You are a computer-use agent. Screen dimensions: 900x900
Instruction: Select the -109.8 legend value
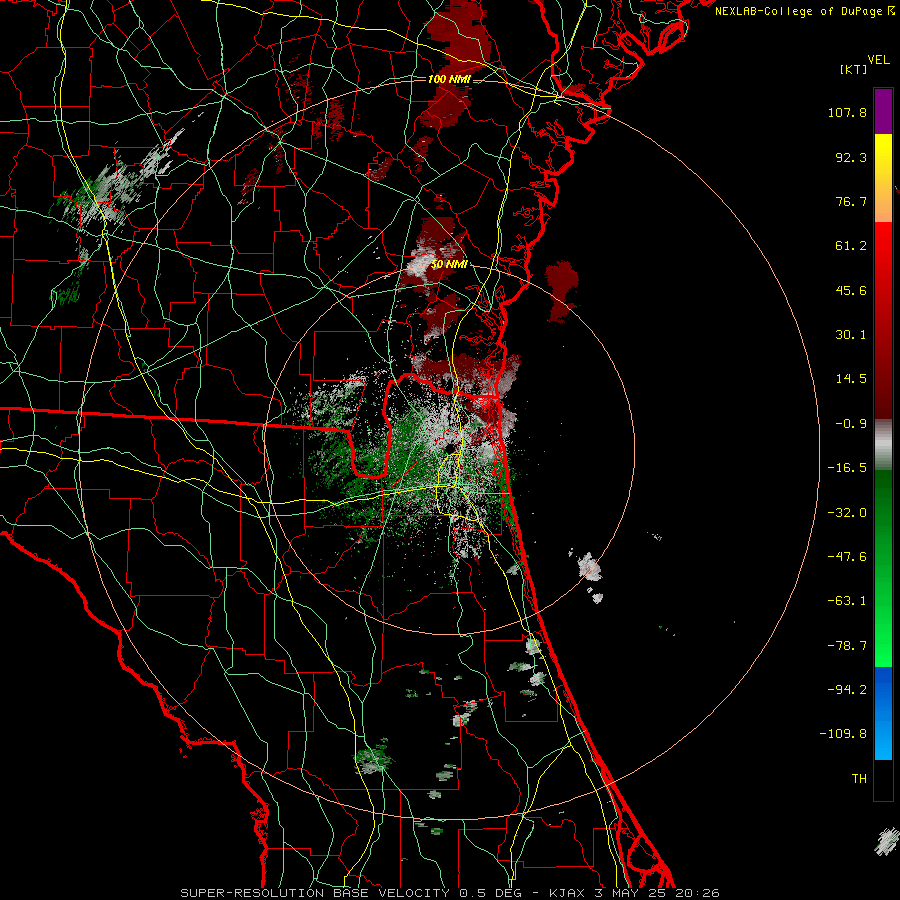(x=843, y=734)
